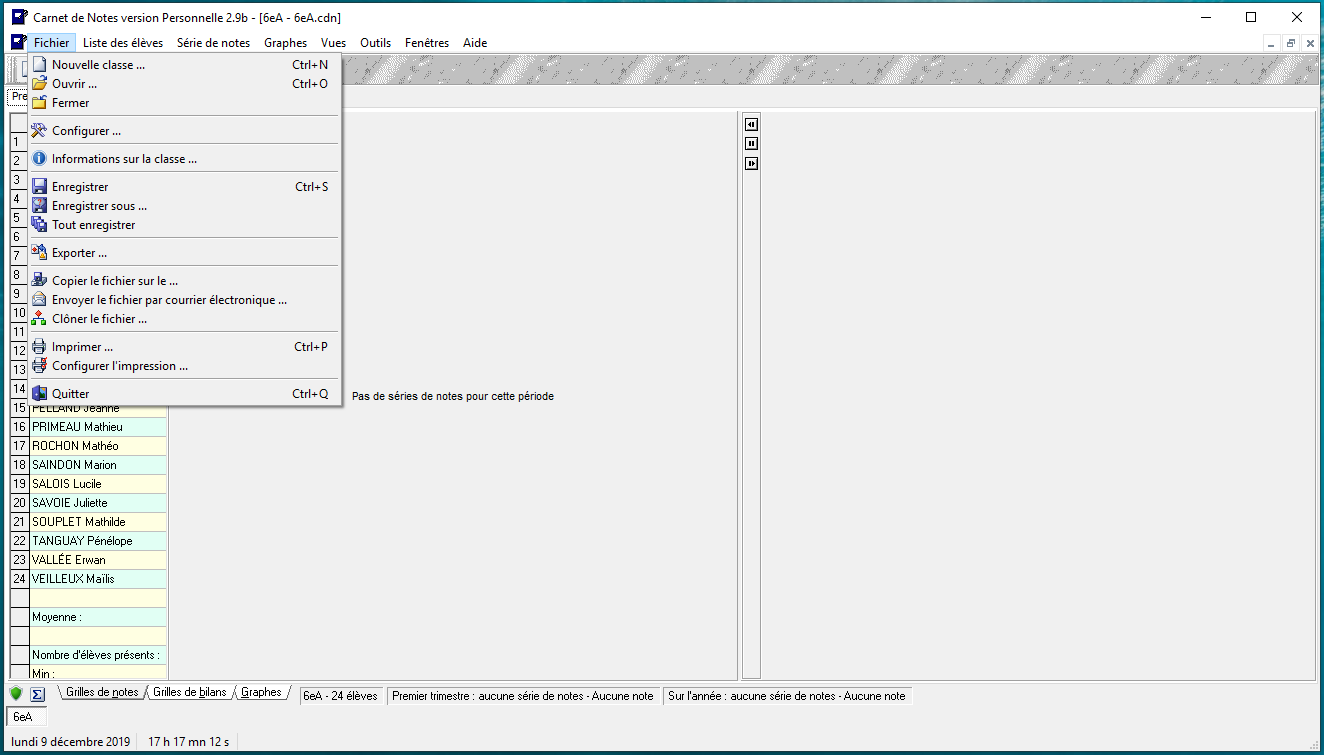Click the sigma summation icon at bottom

pyautogui.click(x=38, y=694)
